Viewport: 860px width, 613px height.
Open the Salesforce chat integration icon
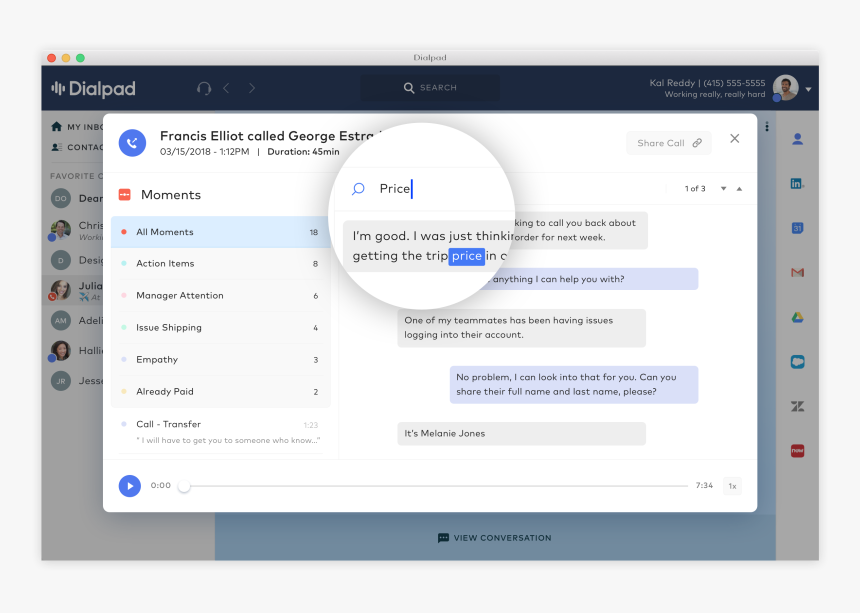(797, 362)
